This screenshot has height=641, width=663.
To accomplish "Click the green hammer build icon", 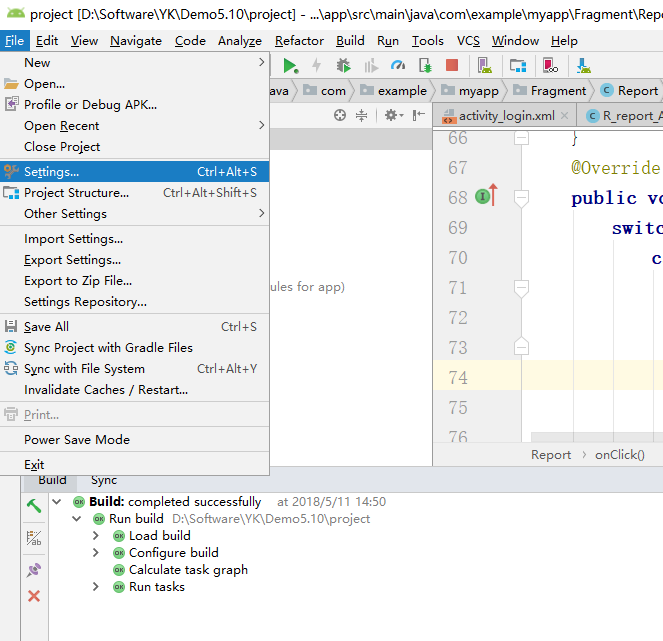I will [34, 506].
